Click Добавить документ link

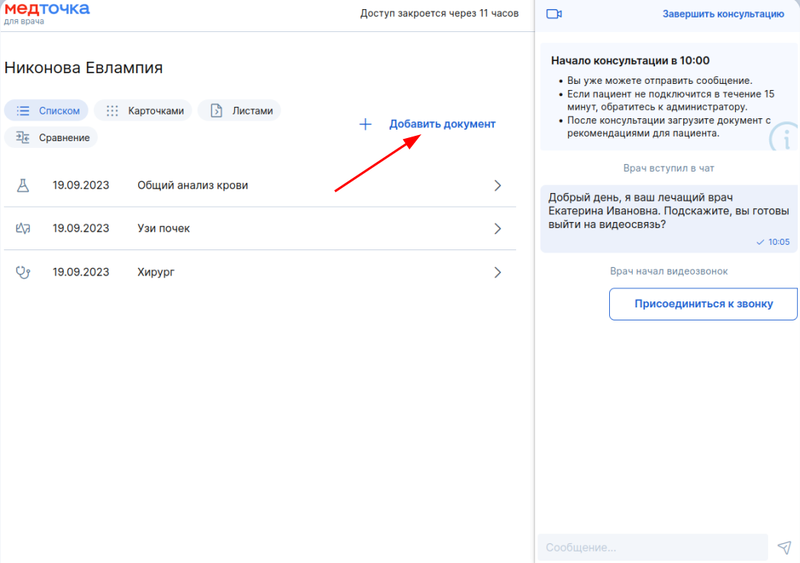pos(442,124)
